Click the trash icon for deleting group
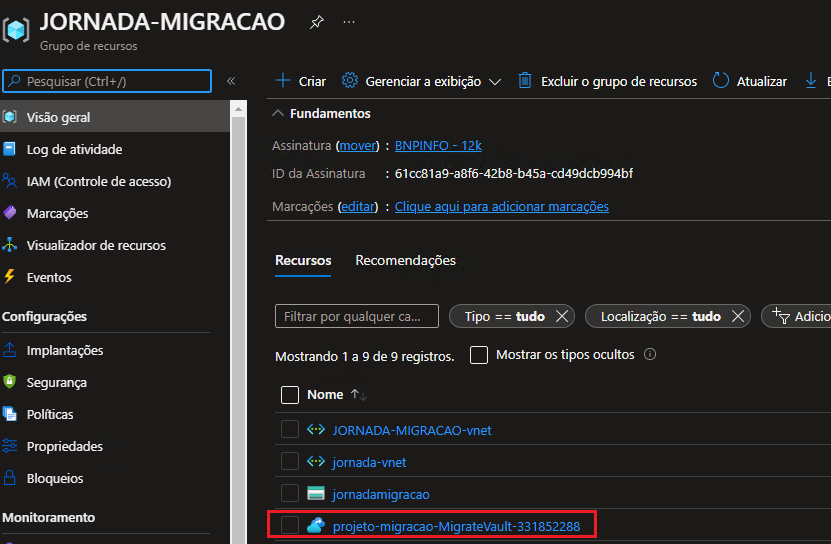The height and width of the screenshot is (544, 831). point(525,81)
